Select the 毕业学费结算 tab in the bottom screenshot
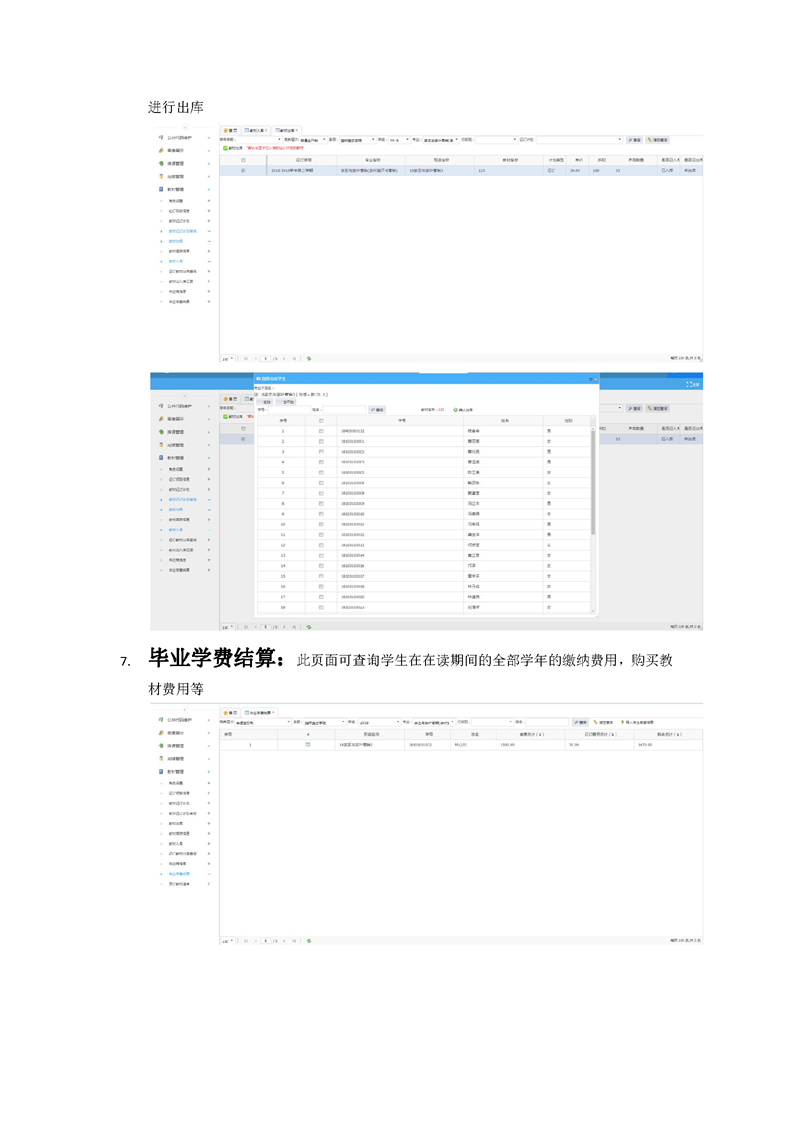 [259, 713]
